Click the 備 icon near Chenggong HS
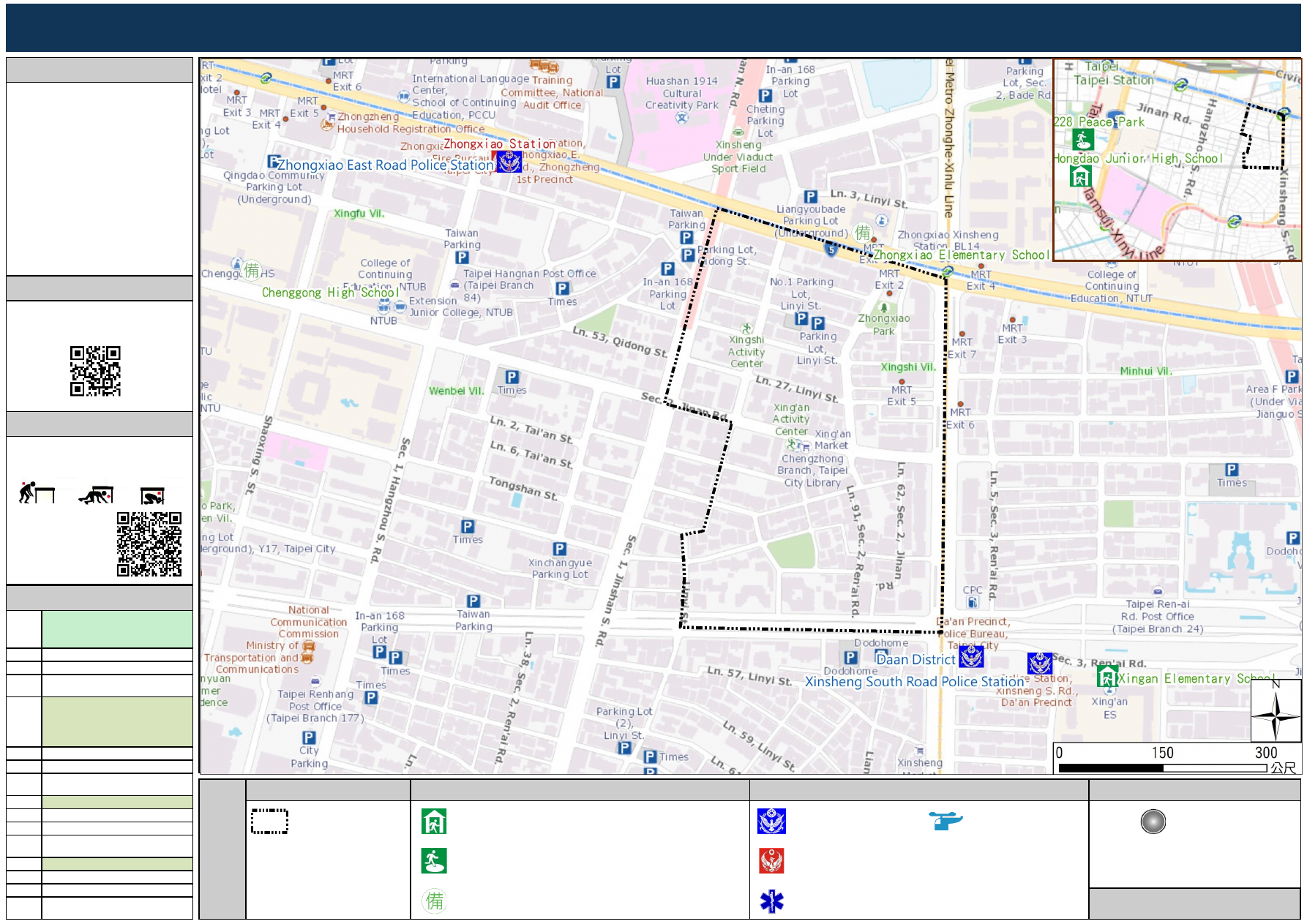 [x=252, y=271]
